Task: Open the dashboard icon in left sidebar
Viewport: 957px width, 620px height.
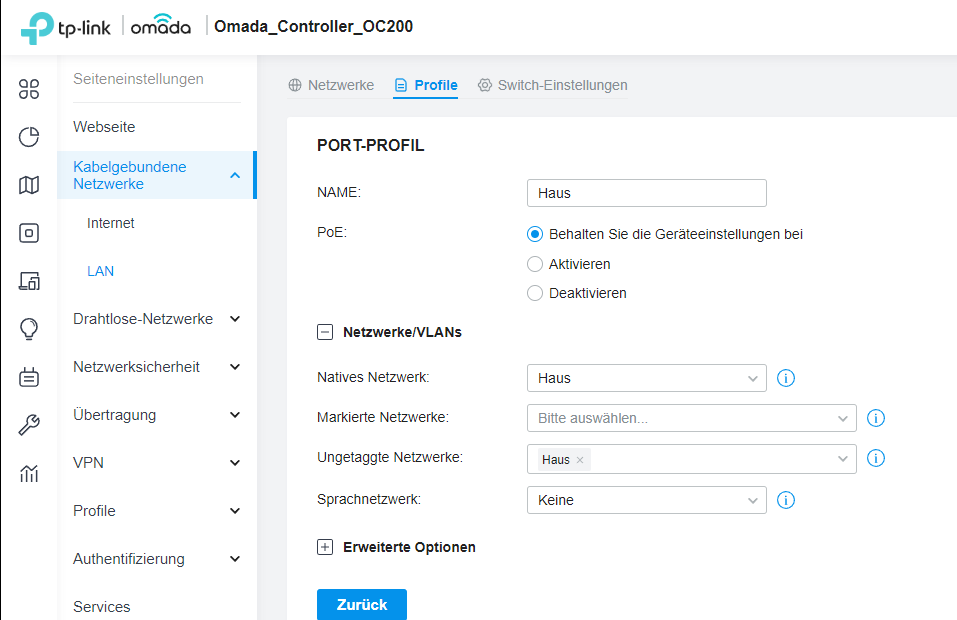Action: pos(29,89)
